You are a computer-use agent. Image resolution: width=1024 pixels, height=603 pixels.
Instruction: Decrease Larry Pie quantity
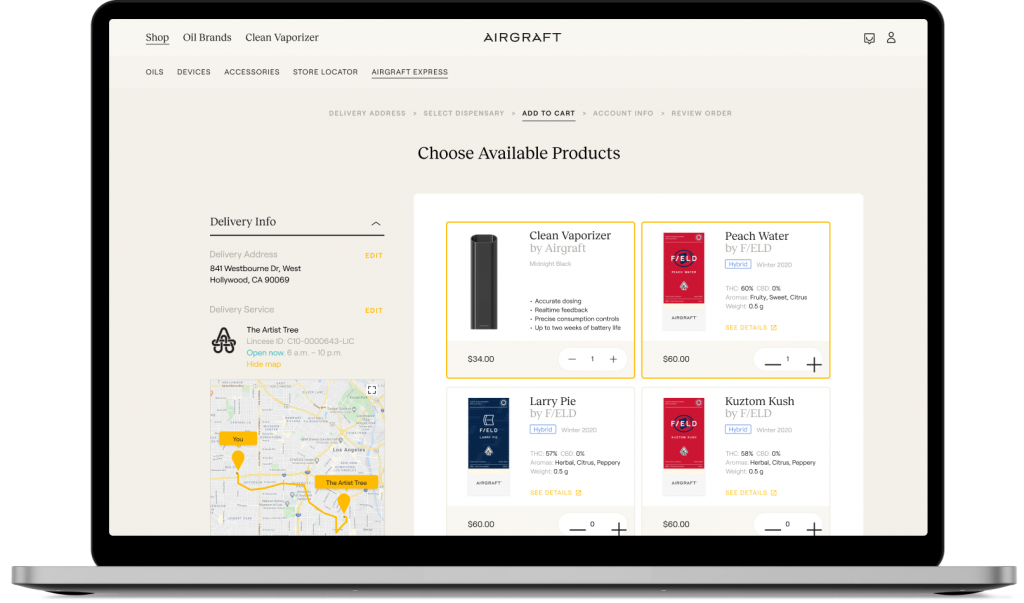[577, 529]
